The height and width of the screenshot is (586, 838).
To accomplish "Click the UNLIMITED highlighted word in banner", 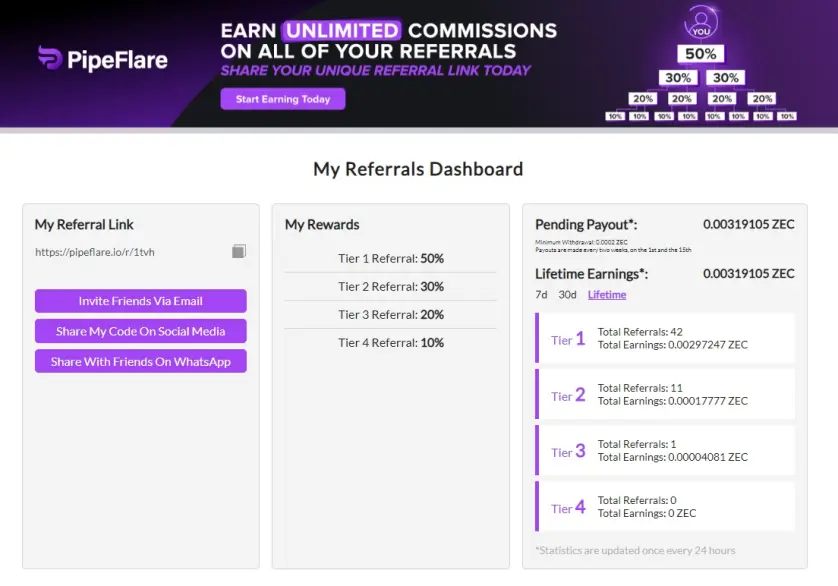I will [x=342, y=30].
